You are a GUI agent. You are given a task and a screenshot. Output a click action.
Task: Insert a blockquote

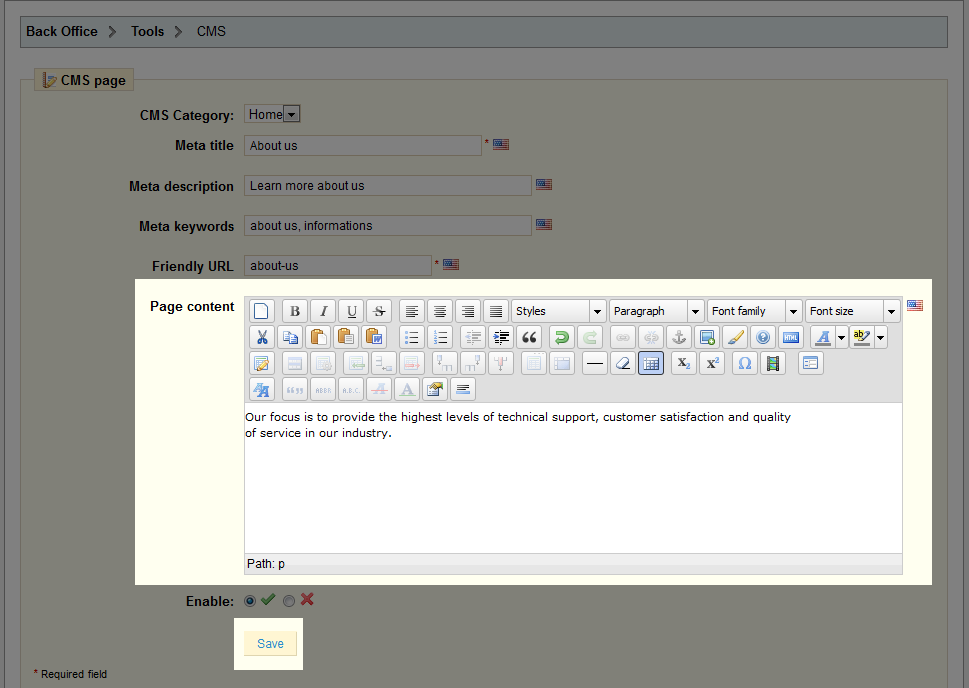pos(529,337)
